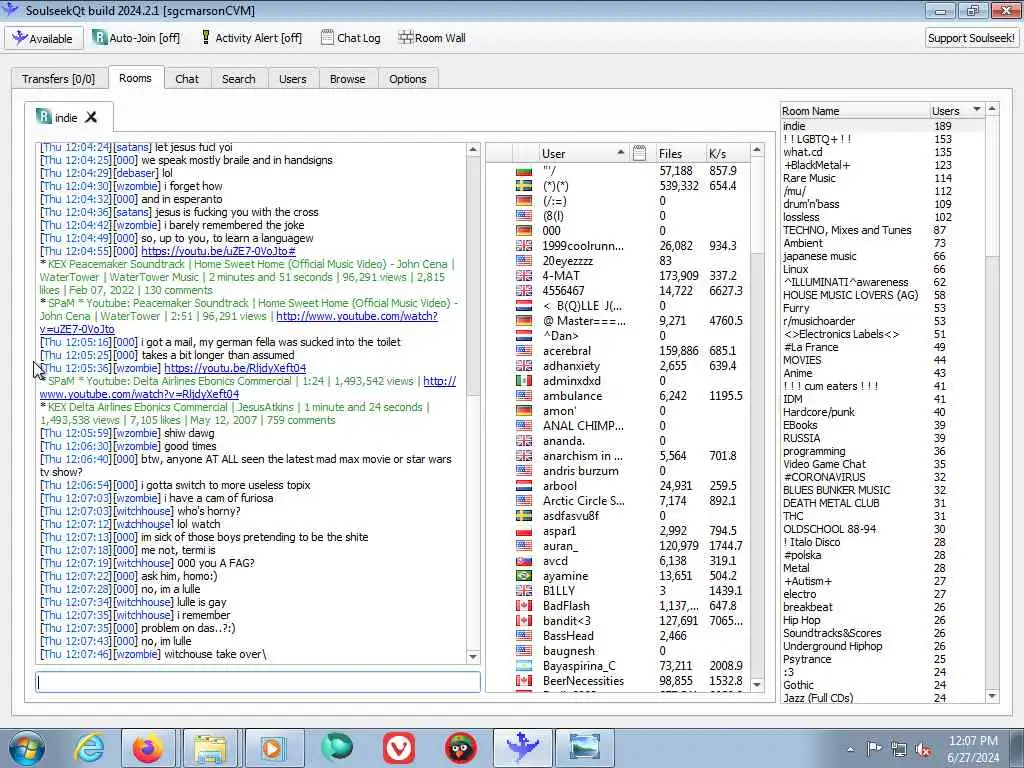Screen dimensions: 1024x768
Task: Click flag icon beside user Bayaspirina_C
Action: click(x=524, y=665)
